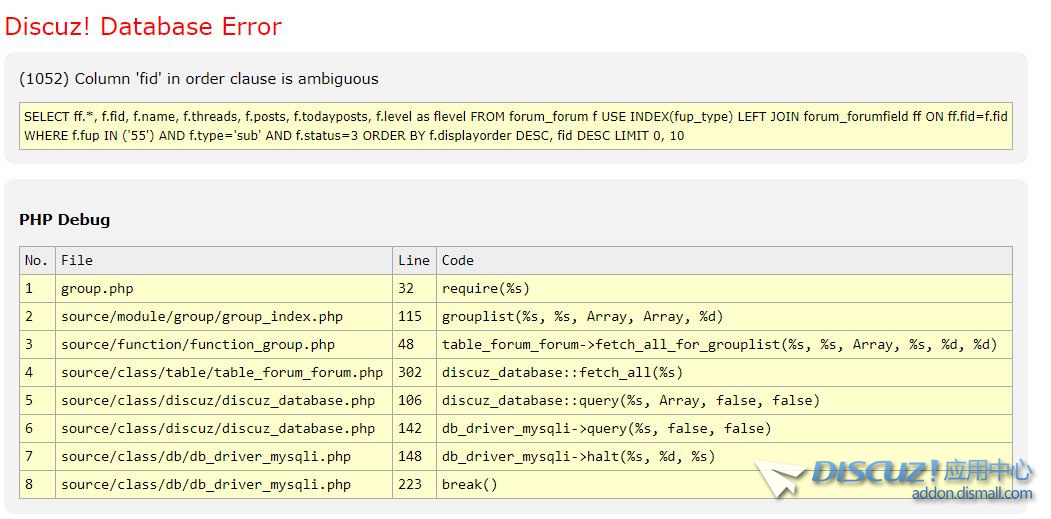Click the 'discuz_database::query(%s, Array, false, false)' code cell

point(724,400)
